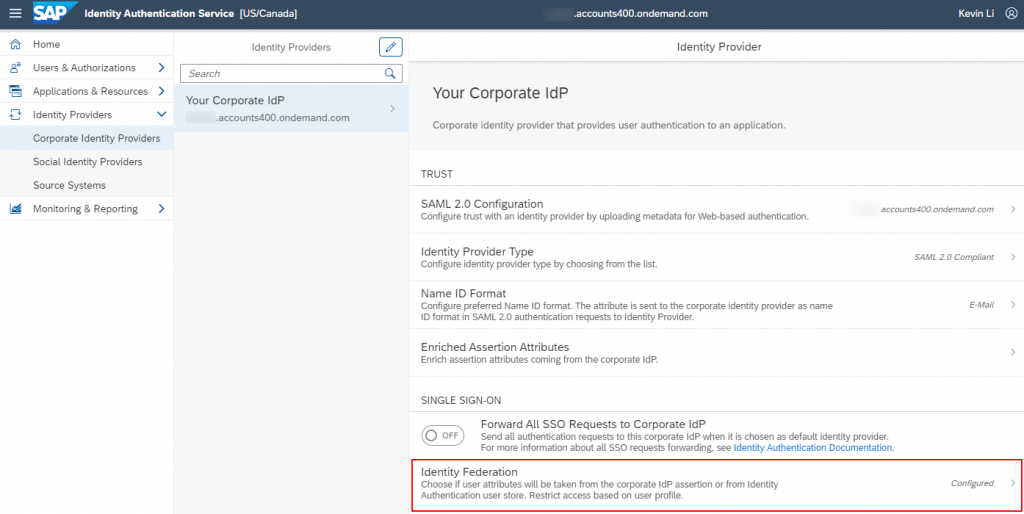Viewport: 1024px width, 514px height.
Task: Click the E-Mail value text
Action: [982, 305]
